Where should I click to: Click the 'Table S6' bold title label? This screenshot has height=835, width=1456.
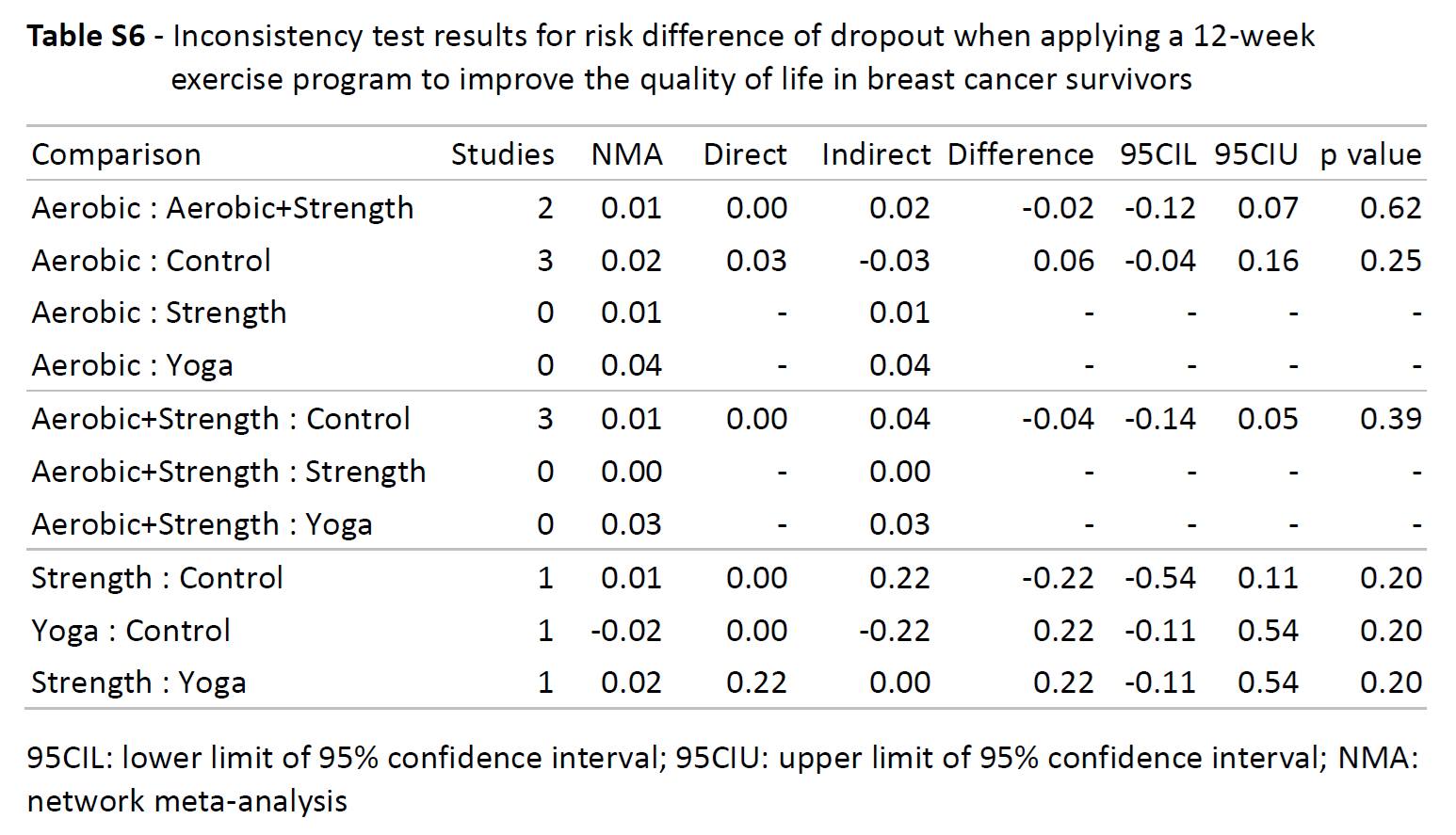pos(86,36)
